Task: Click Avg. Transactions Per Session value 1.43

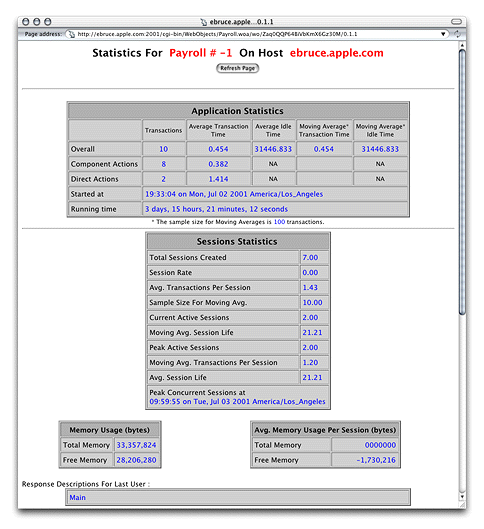Action: tap(310, 287)
